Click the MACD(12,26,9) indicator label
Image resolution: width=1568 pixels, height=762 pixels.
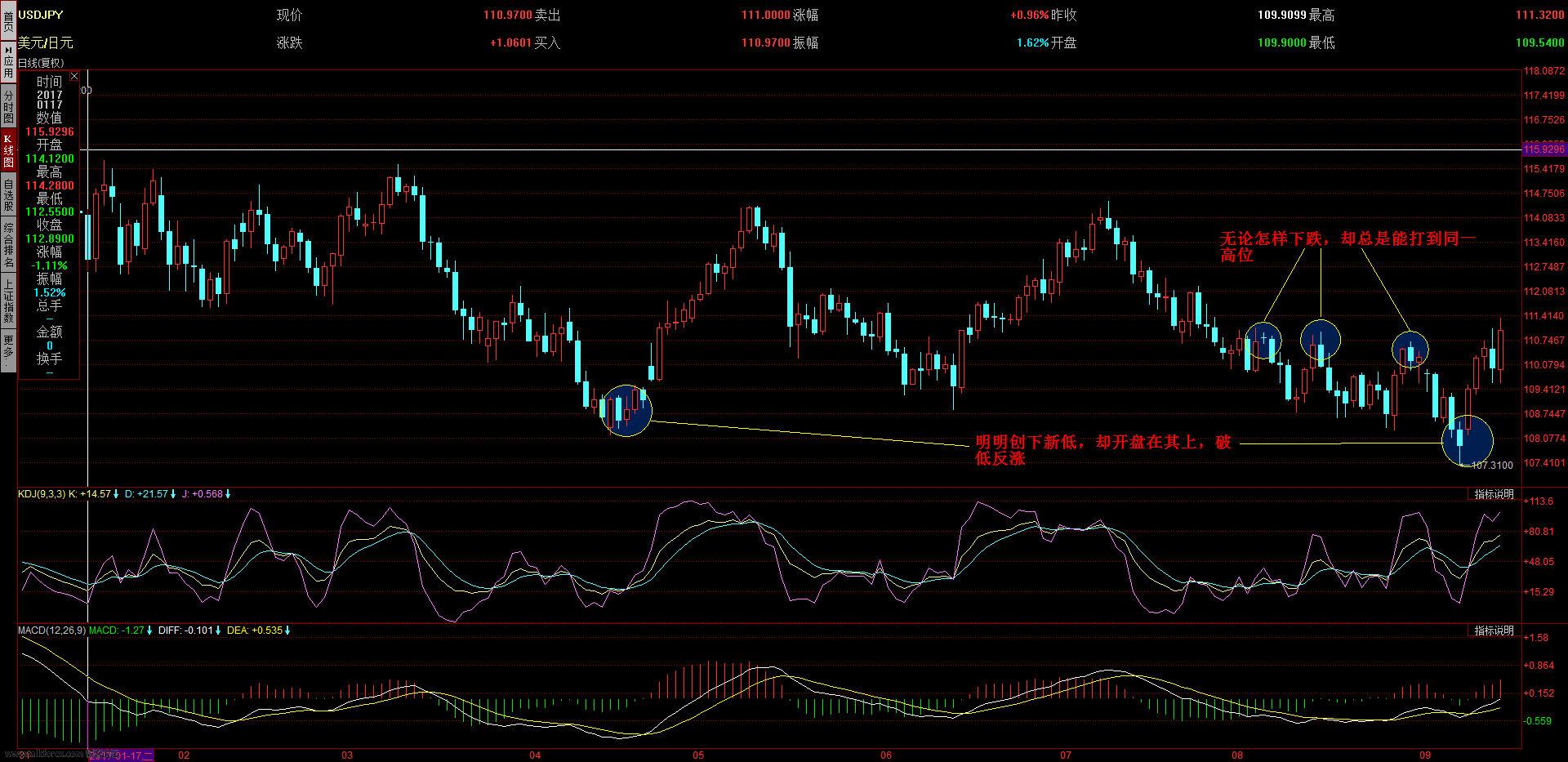pyautogui.click(x=51, y=631)
